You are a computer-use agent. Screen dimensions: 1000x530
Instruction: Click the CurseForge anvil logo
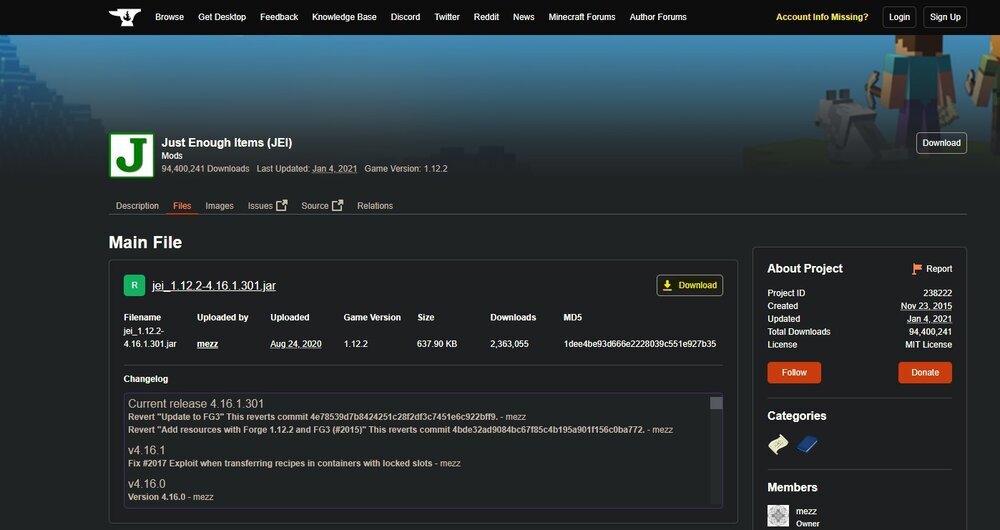click(x=125, y=17)
